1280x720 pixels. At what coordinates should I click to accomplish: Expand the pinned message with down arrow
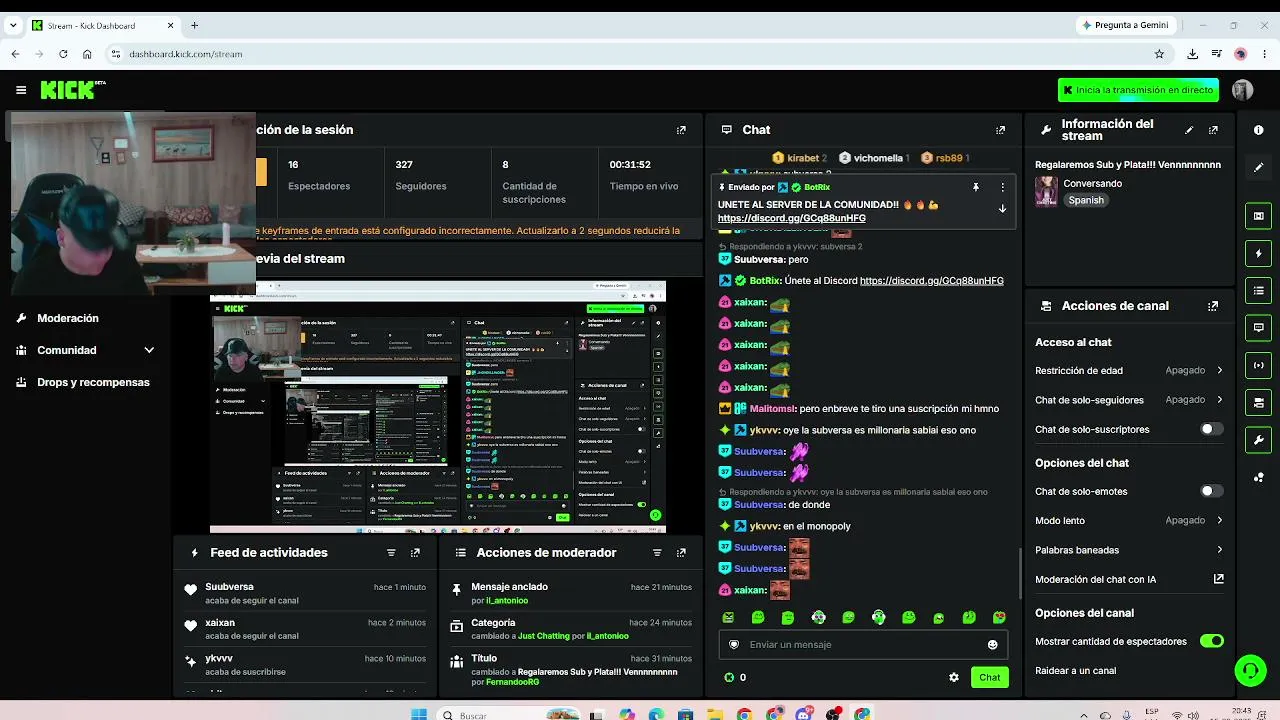click(x=1002, y=209)
